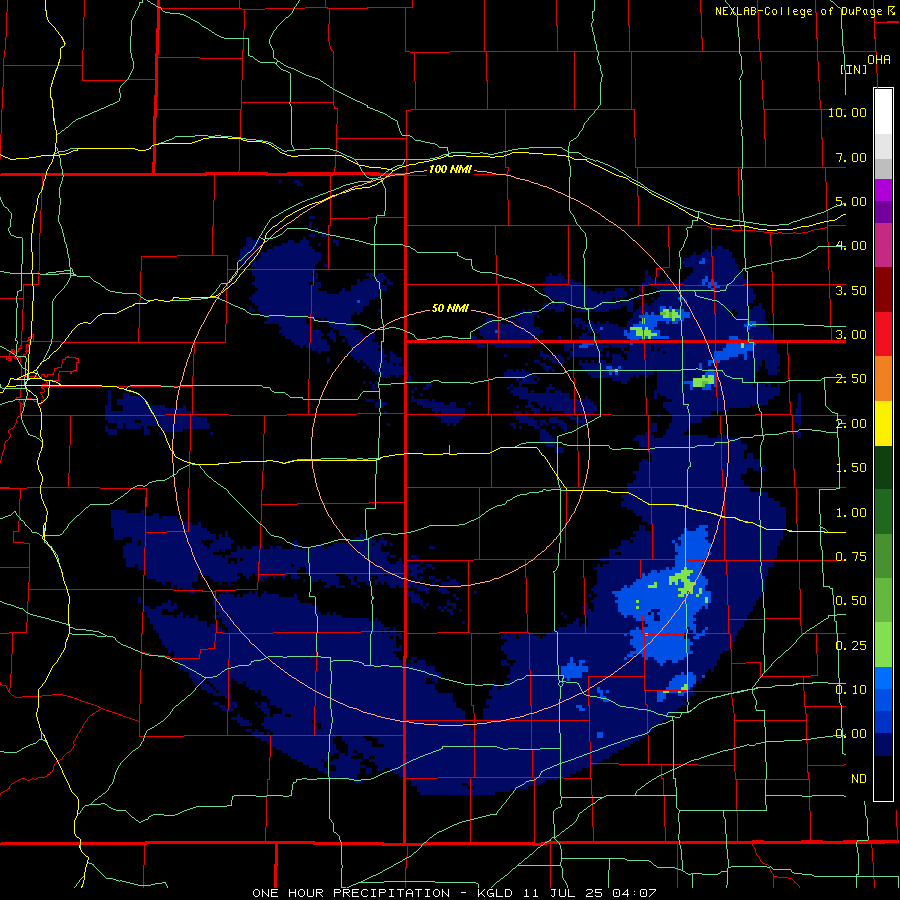Click the ONE HOUR PRECIPITATION KGLD caption
Image resolution: width=900 pixels, height=900 pixels.
[455, 893]
